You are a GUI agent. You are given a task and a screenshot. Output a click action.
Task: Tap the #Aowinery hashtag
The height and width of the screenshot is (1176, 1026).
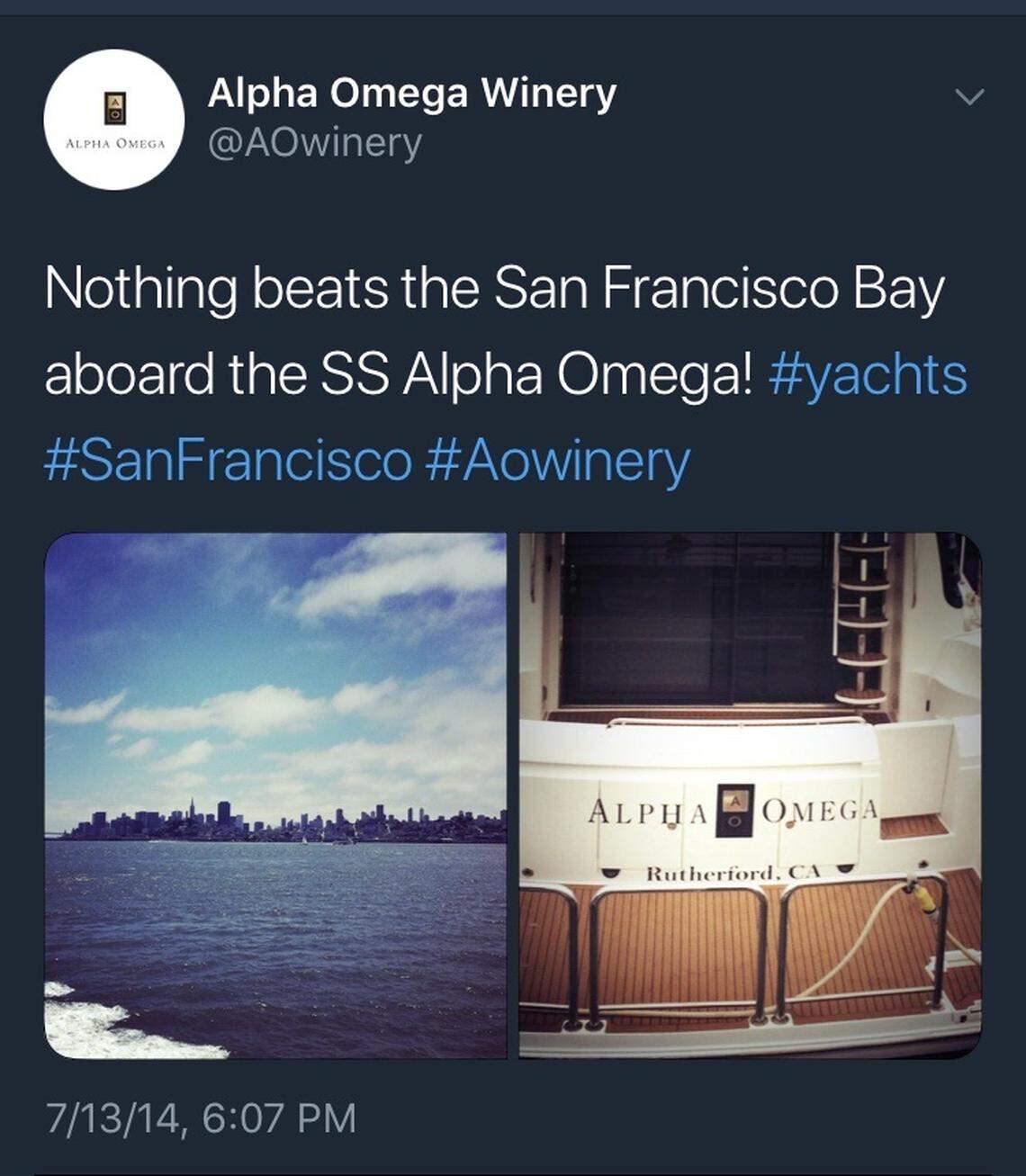555,460
